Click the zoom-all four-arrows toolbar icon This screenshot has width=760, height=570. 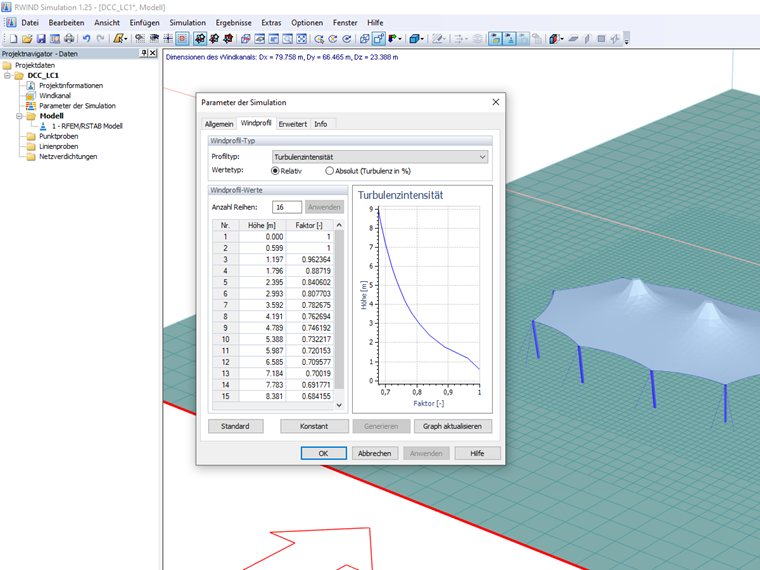click(x=301, y=39)
